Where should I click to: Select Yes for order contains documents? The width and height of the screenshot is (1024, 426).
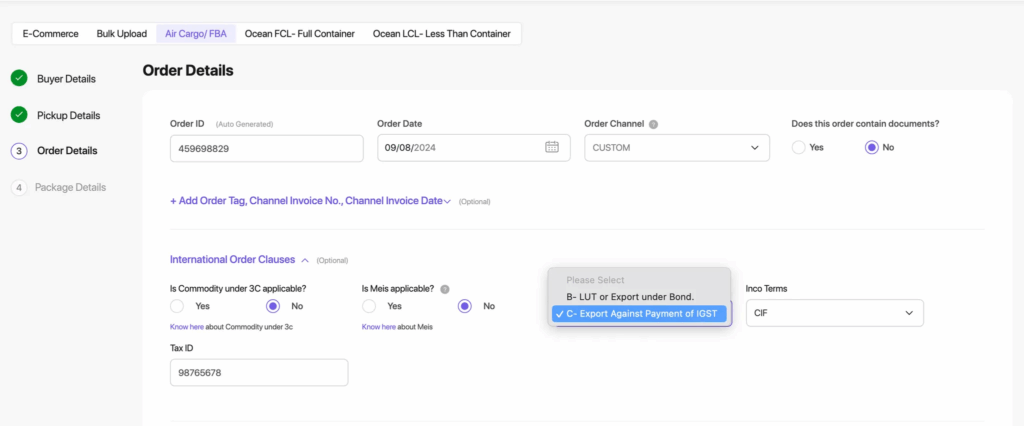coord(799,147)
